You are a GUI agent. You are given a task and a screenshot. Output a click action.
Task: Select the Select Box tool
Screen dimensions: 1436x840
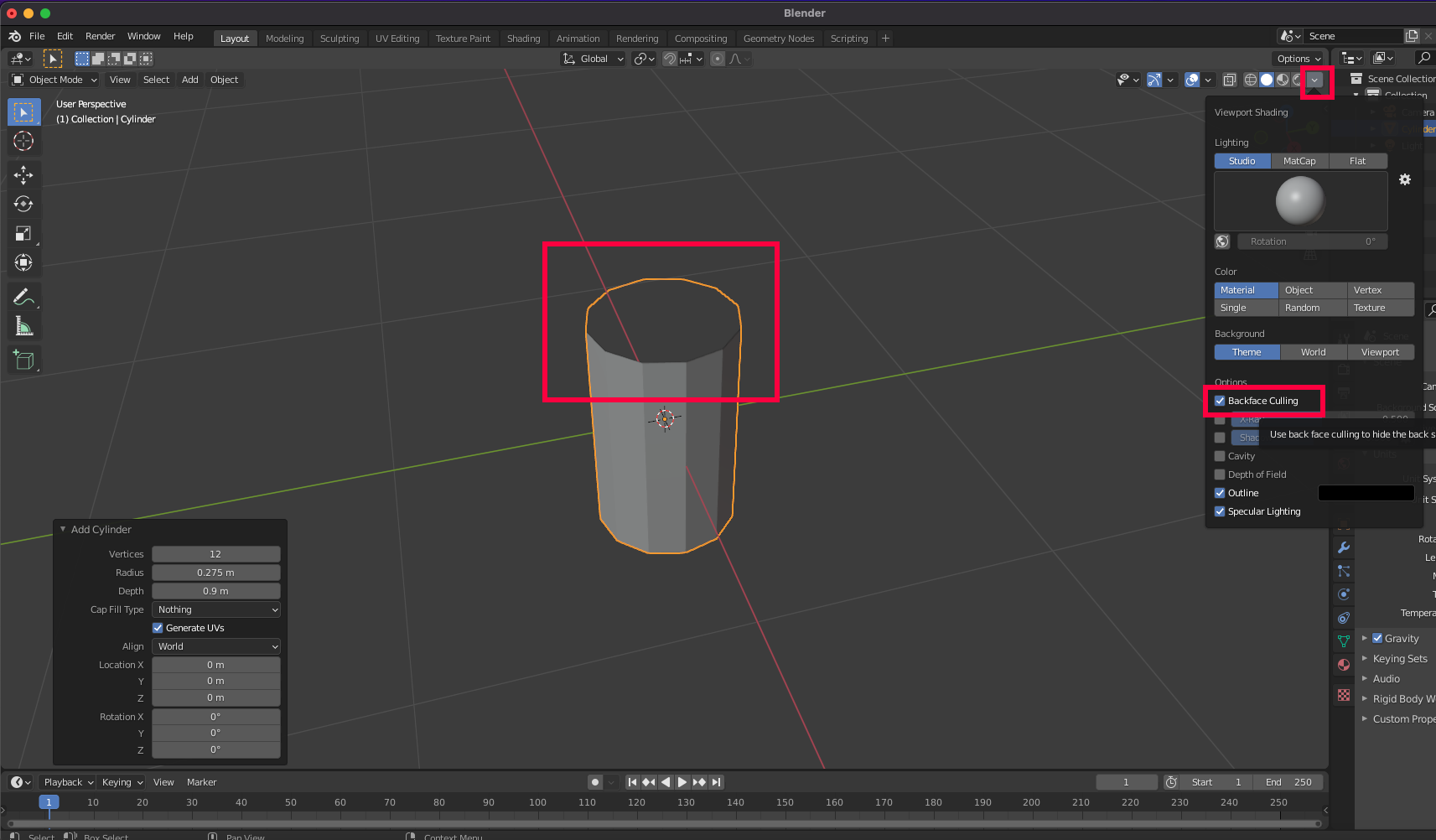[23, 112]
